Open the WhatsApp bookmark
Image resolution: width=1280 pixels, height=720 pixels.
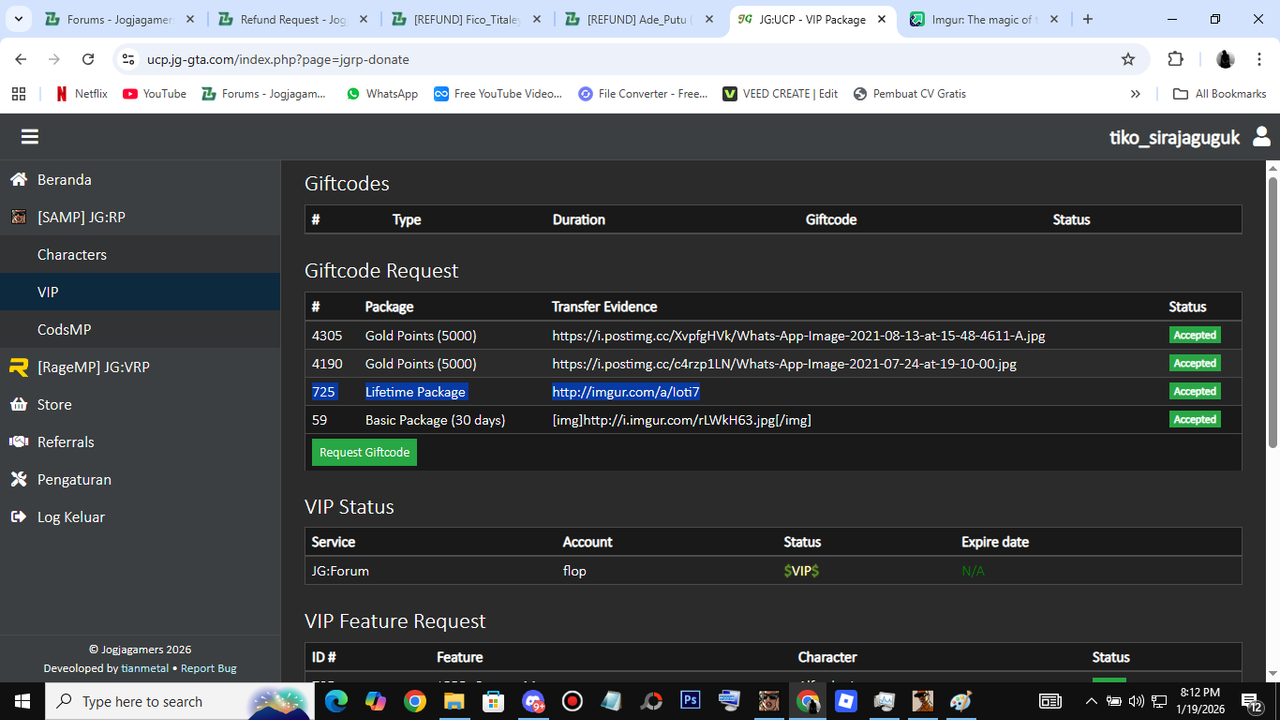[x=382, y=93]
